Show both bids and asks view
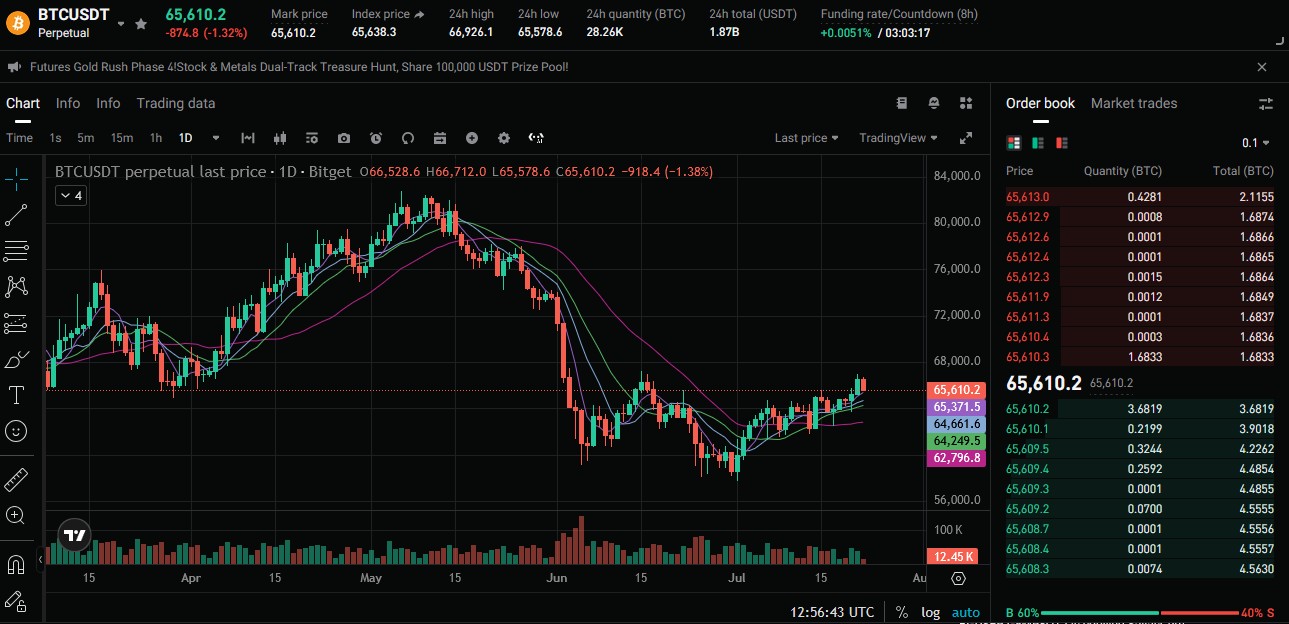Image resolution: width=1289 pixels, height=624 pixels. tap(1014, 143)
